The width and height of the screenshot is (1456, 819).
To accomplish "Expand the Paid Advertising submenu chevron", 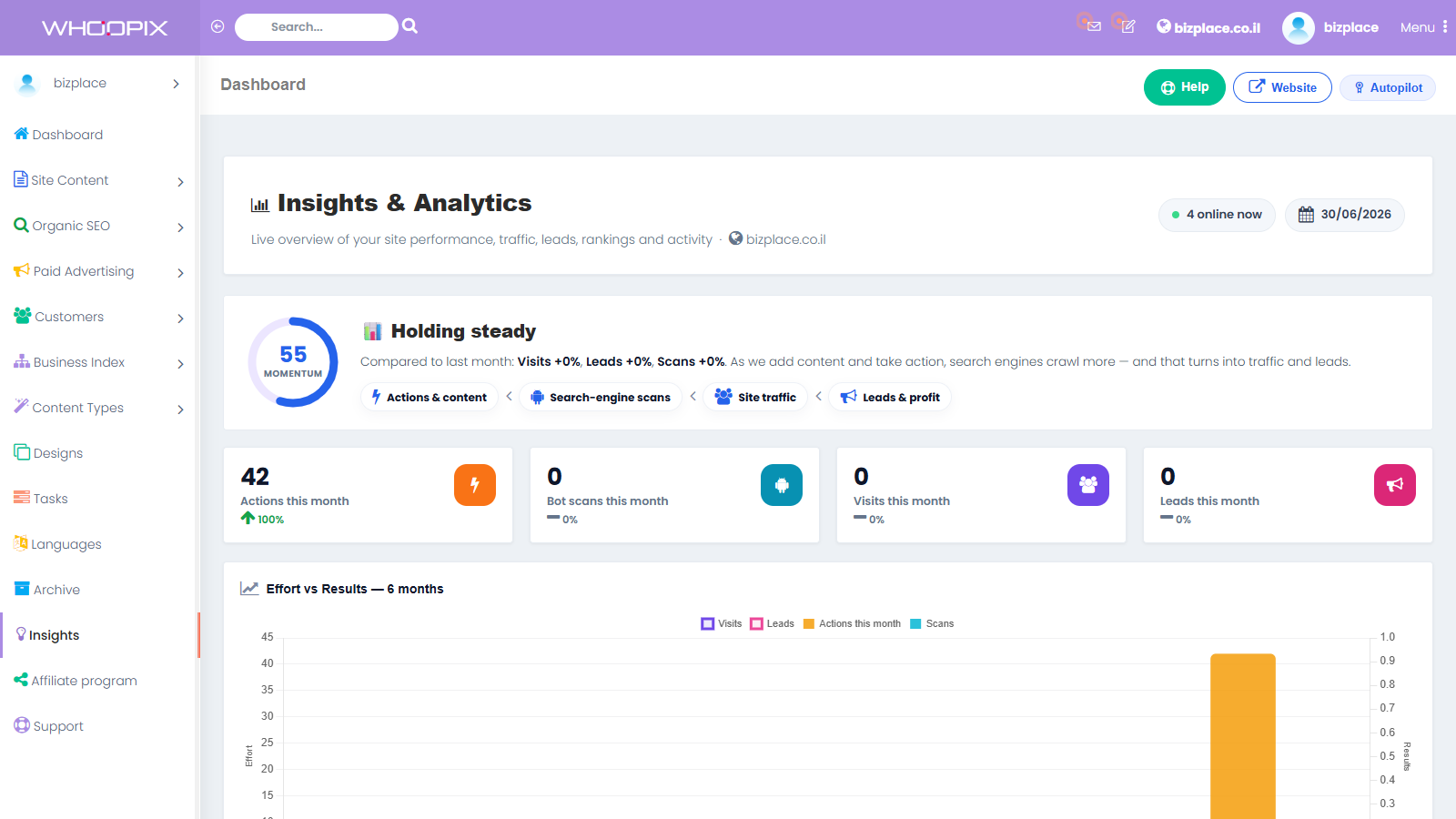I will coord(180,273).
